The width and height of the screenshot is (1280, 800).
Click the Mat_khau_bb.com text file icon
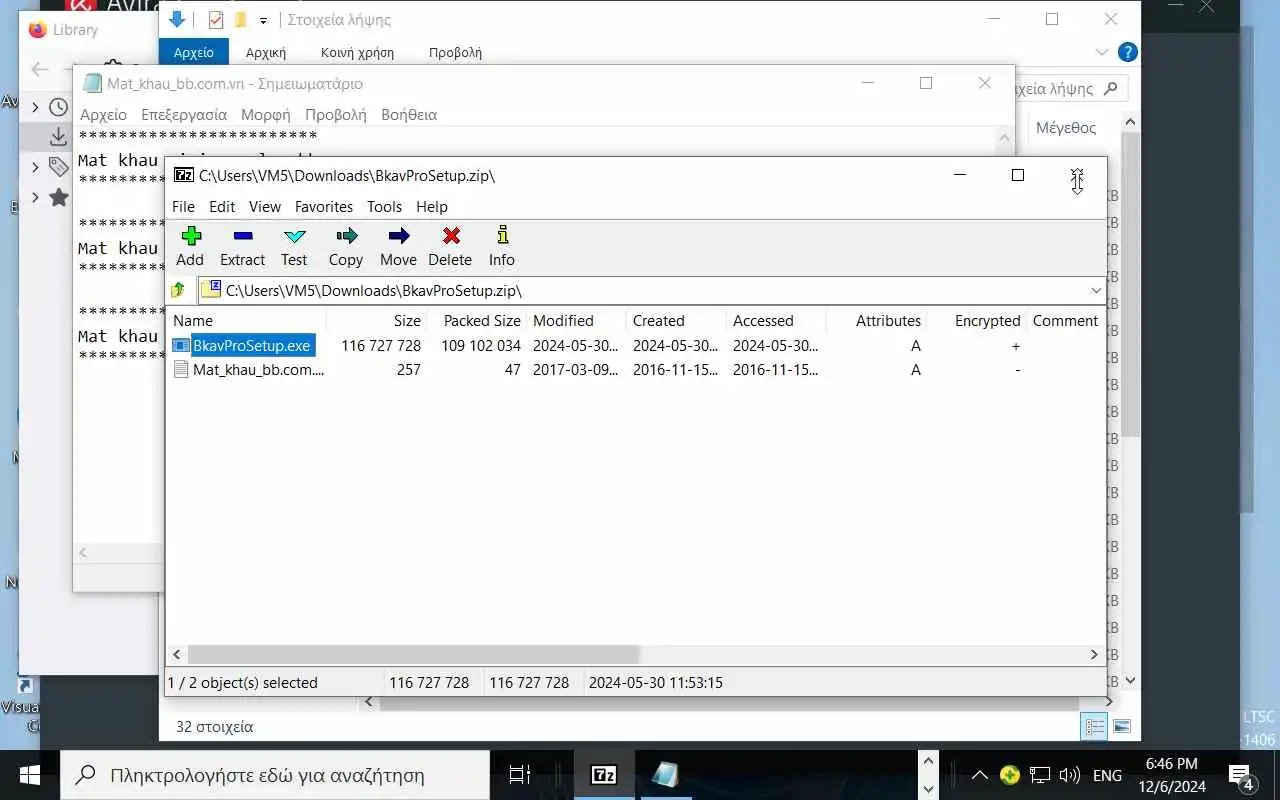pos(181,369)
